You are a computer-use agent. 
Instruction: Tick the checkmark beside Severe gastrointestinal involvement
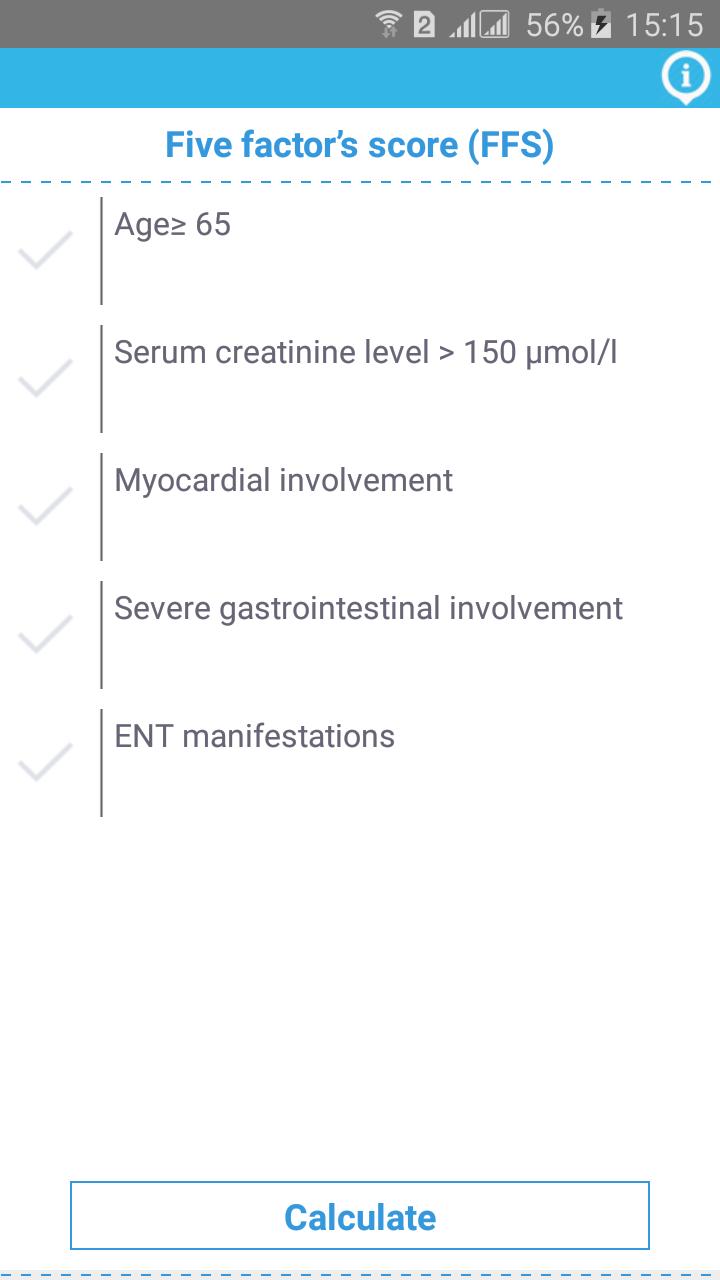(46, 634)
